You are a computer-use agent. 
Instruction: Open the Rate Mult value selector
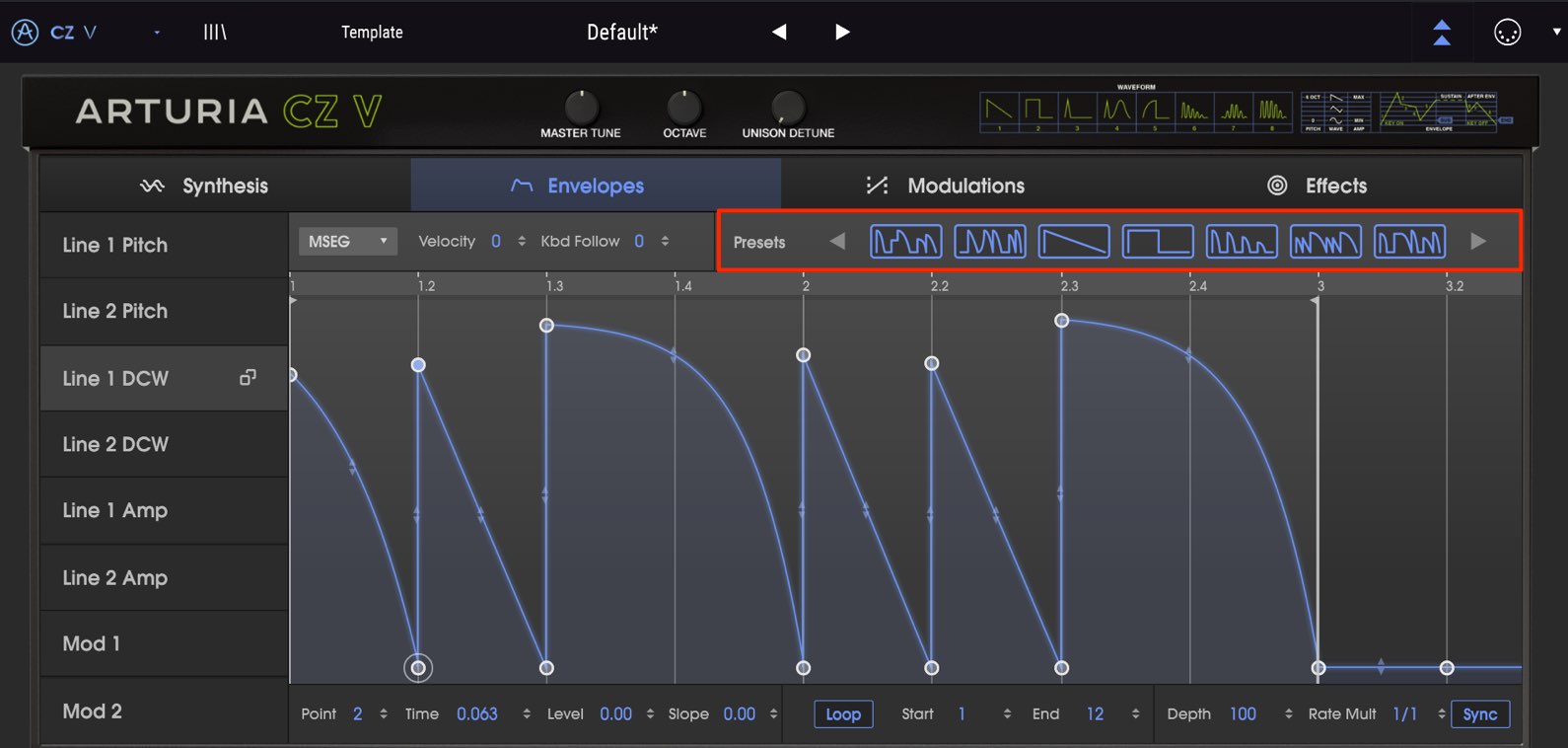(x=1405, y=713)
